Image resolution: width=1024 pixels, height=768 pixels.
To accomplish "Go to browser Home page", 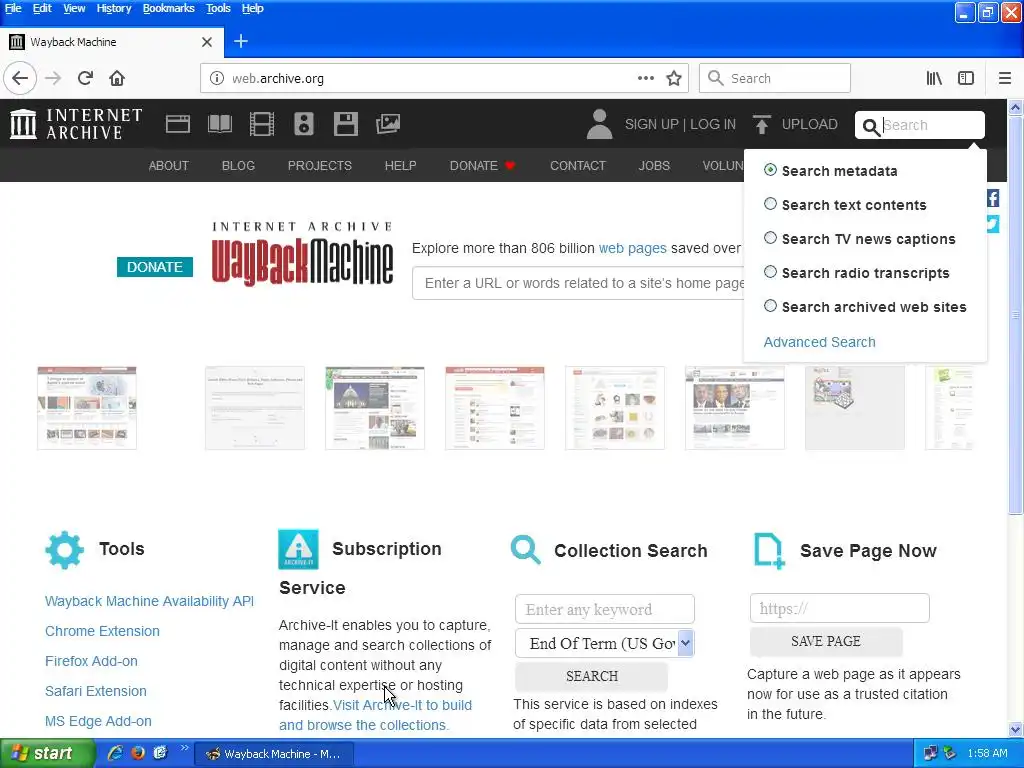I will [x=117, y=78].
